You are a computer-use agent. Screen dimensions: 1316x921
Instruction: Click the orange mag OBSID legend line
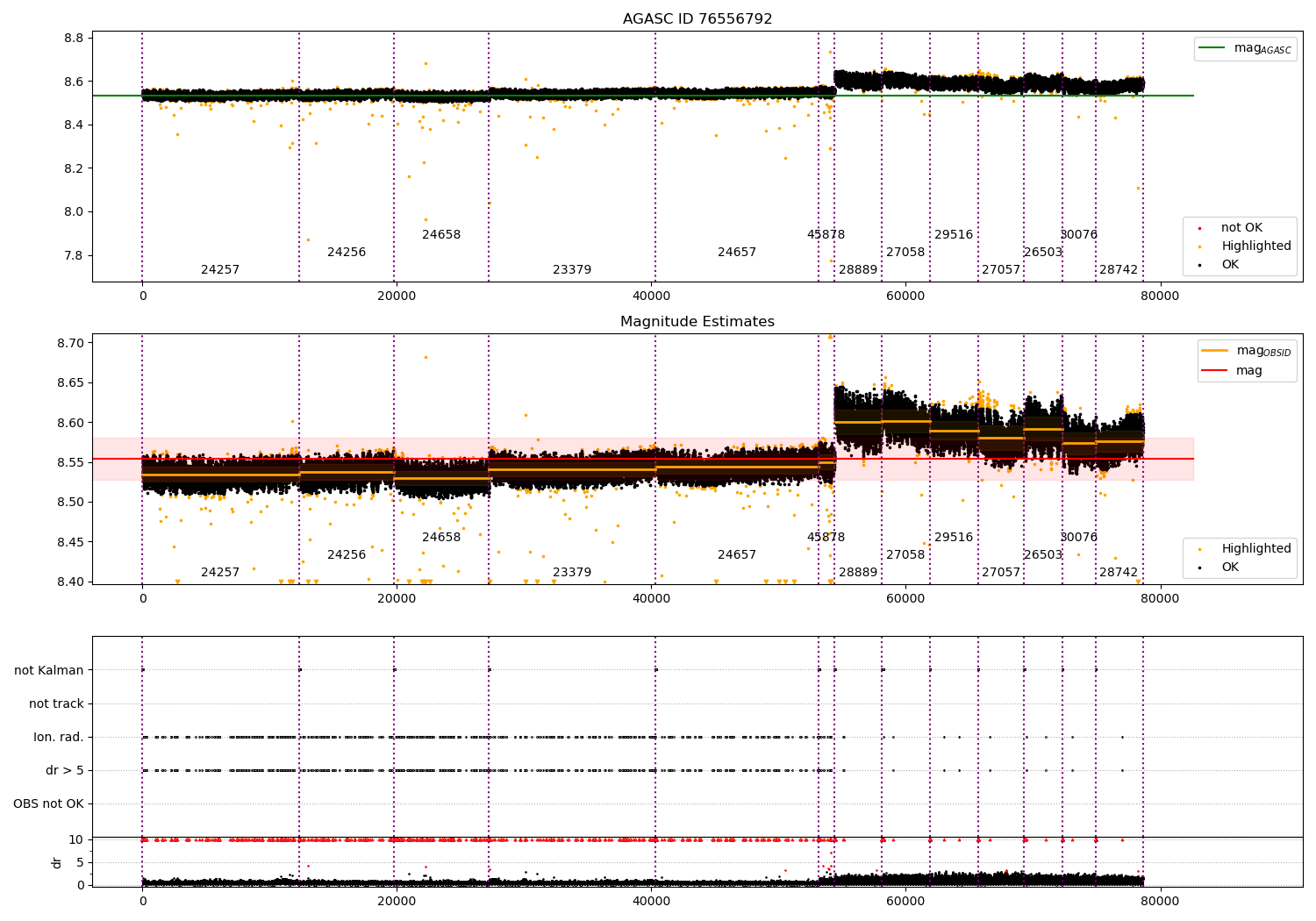[1214, 351]
